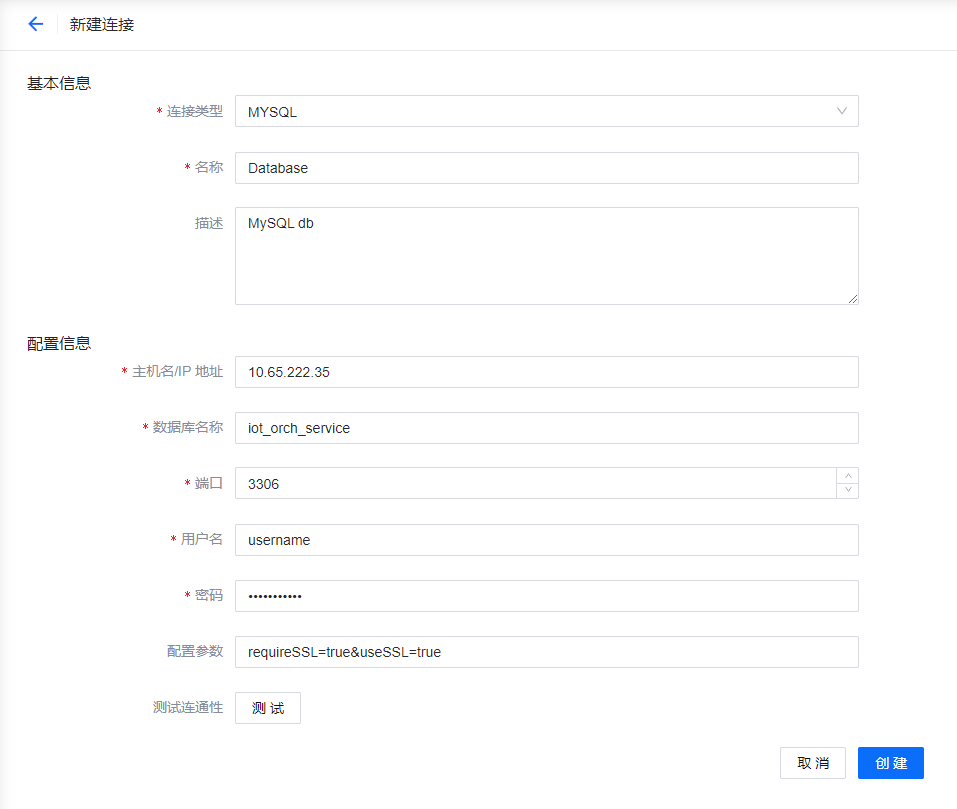This screenshot has height=809, width=957.
Task: Focus the 主机名/IP 地址 field showing 10.65.222.35
Action: (546, 371)
